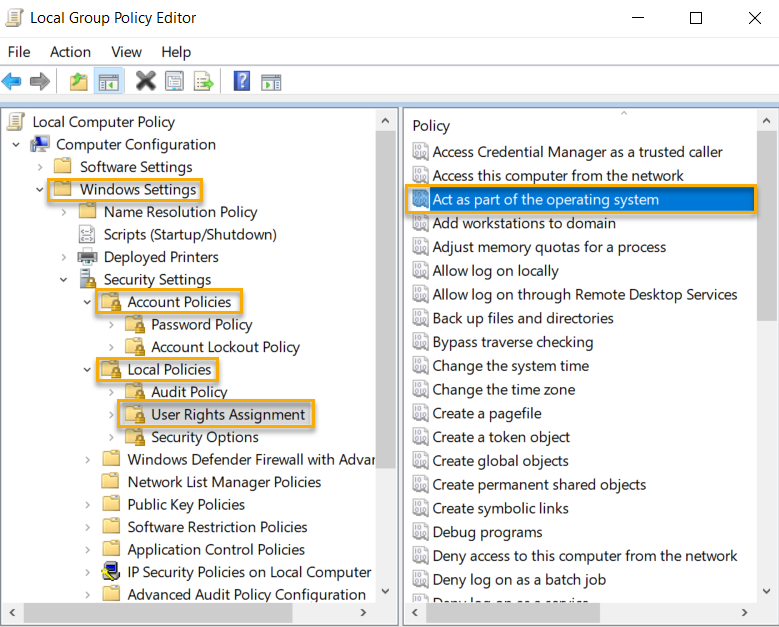Viewport: 779px width, 627px height.
Task: Select the Debug programs policy
Action: click(487, 532)
